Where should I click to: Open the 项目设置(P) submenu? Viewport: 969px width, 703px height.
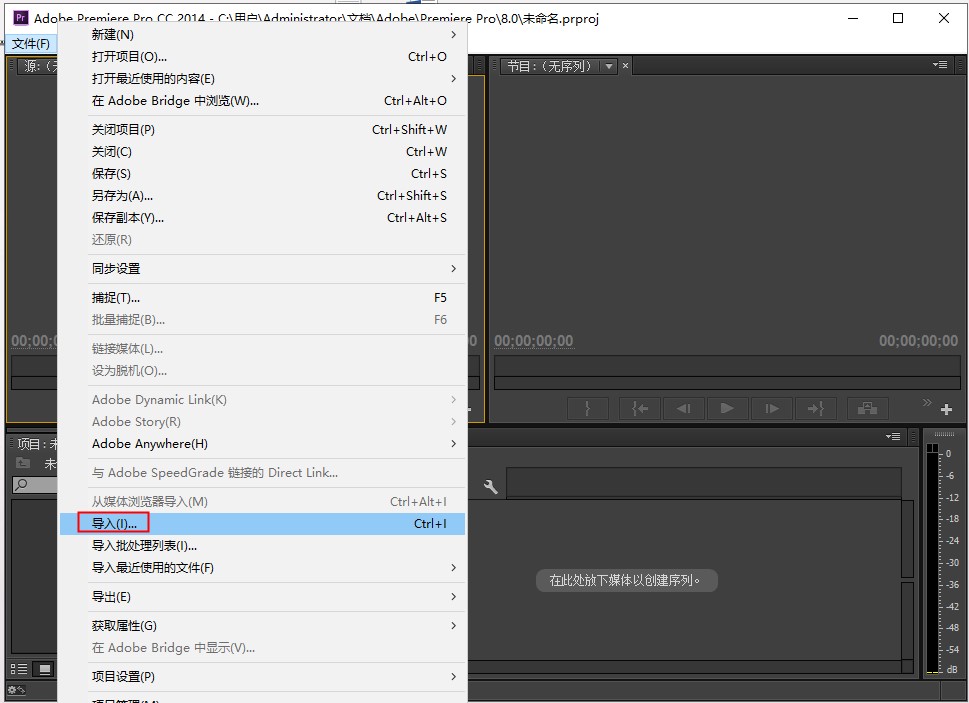tap(263, 676)
